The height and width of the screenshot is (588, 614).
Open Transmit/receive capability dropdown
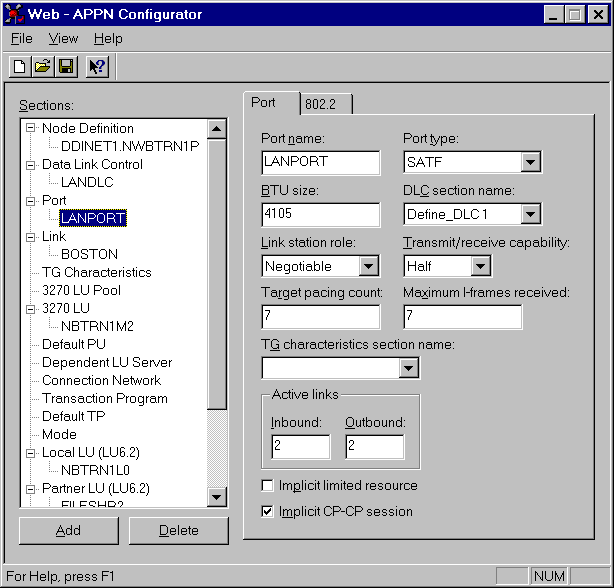(x=481, y=266)
